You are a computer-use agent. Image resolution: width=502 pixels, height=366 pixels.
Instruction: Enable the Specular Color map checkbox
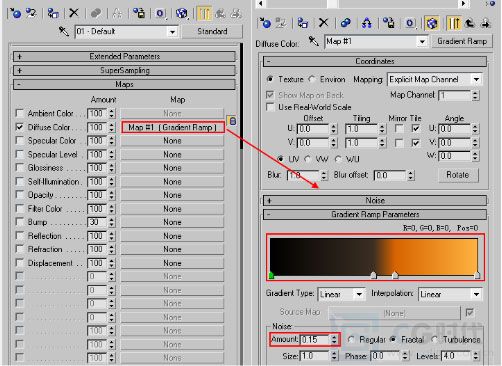pyautogui.click(x=20, y=140)
